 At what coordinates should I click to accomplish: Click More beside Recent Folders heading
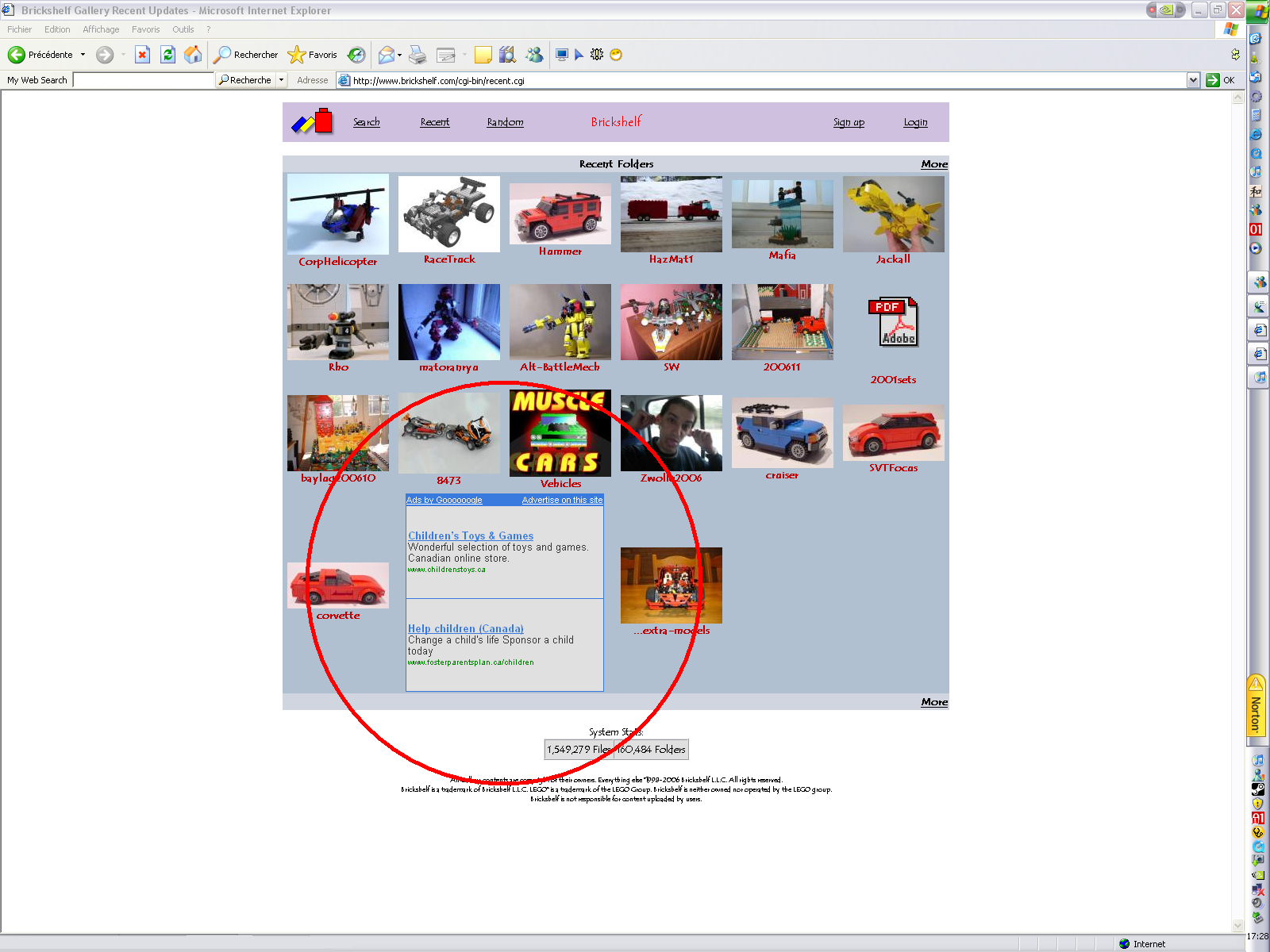click(x=934, y=164)
